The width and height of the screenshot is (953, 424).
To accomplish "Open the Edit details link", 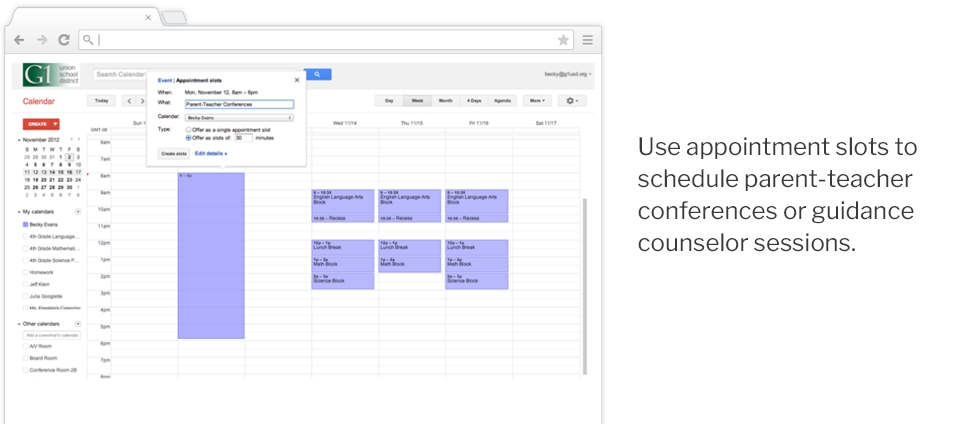I will pyautogui.click(x=210, y=154).
